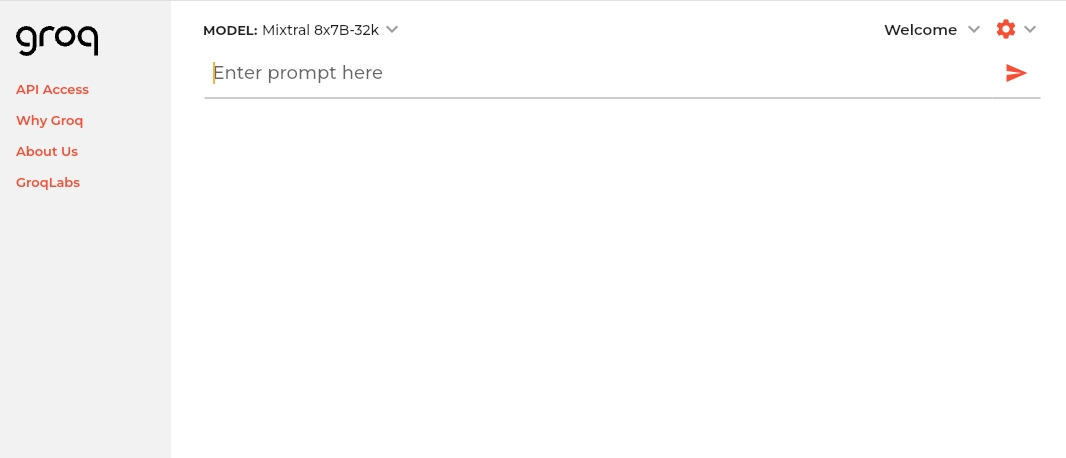
Task: Open the Welcome menu label
Action: coord(920,30)
